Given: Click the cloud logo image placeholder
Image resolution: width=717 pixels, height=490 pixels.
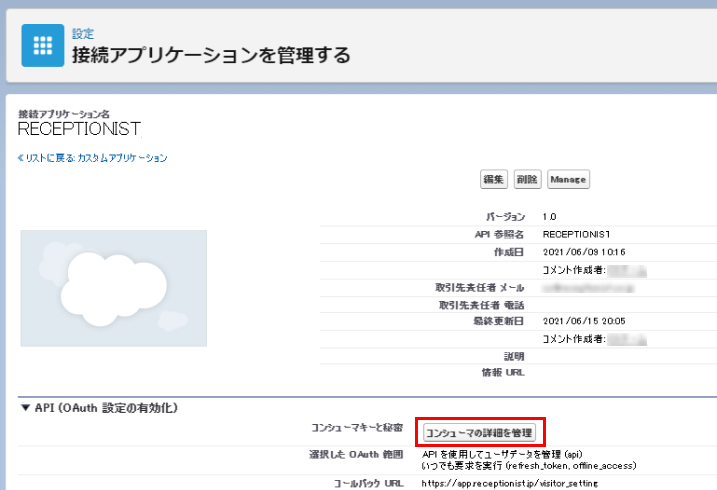Looking at the screenshot, I should (113, 288).
